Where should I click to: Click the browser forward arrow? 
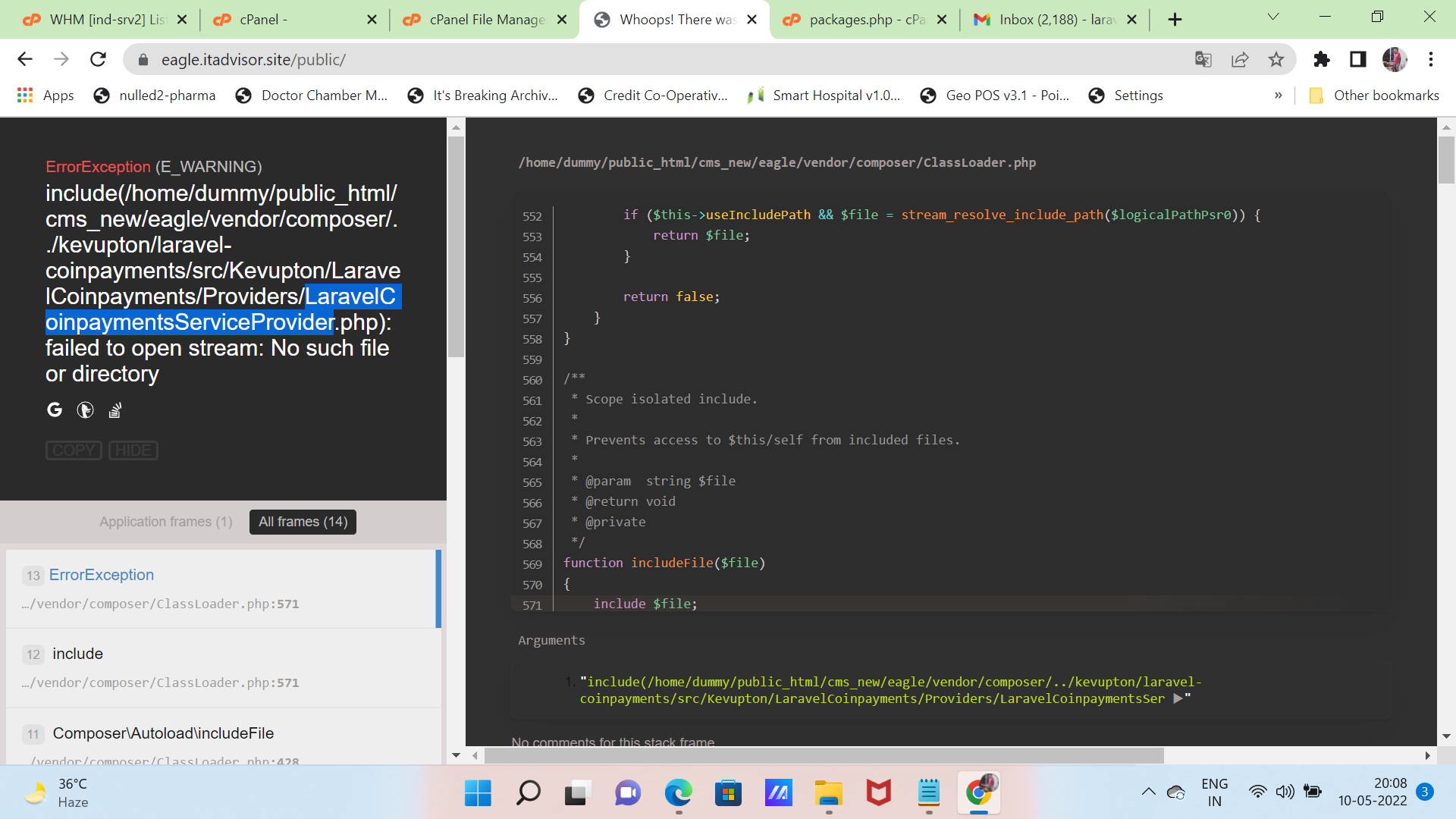[x=61, y=59]
